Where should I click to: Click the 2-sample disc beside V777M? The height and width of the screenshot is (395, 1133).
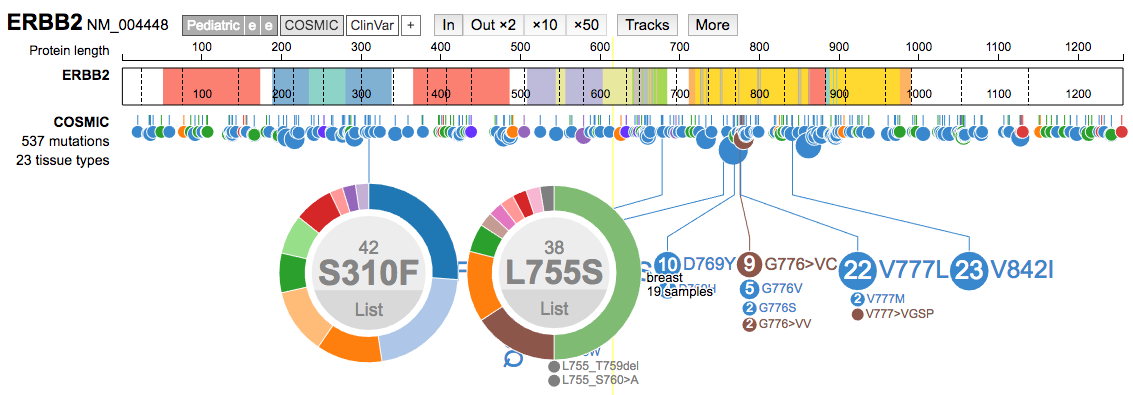[x=858, y=299]
